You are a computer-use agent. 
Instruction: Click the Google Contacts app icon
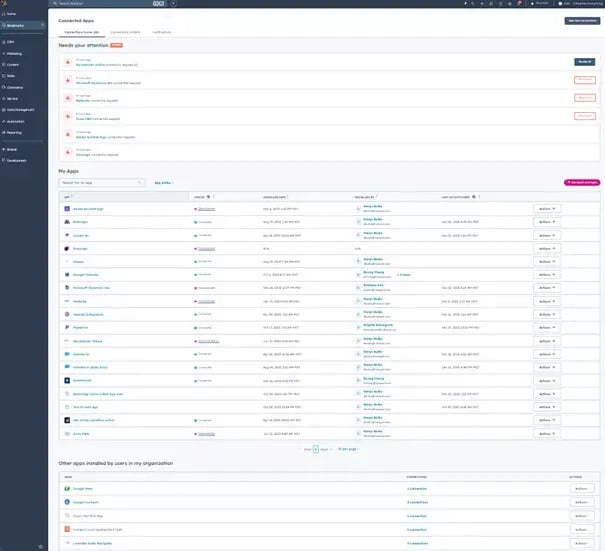[x=67, y=502]
